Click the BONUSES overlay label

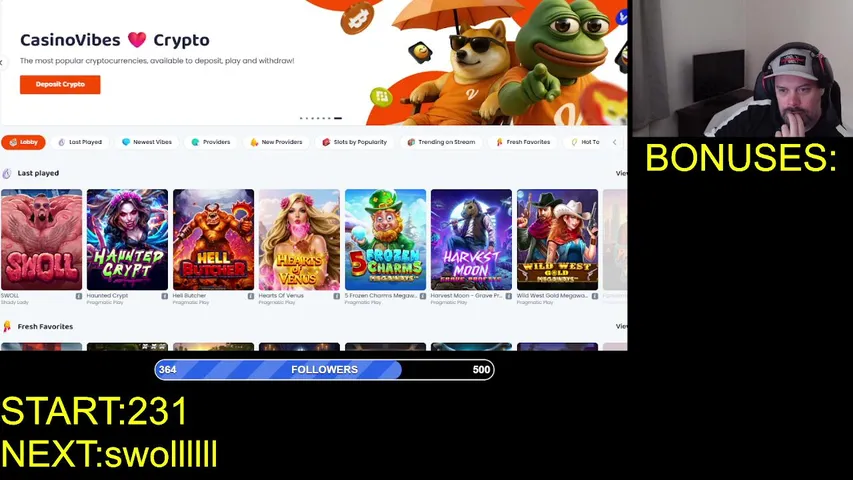(x=741, y=158)
